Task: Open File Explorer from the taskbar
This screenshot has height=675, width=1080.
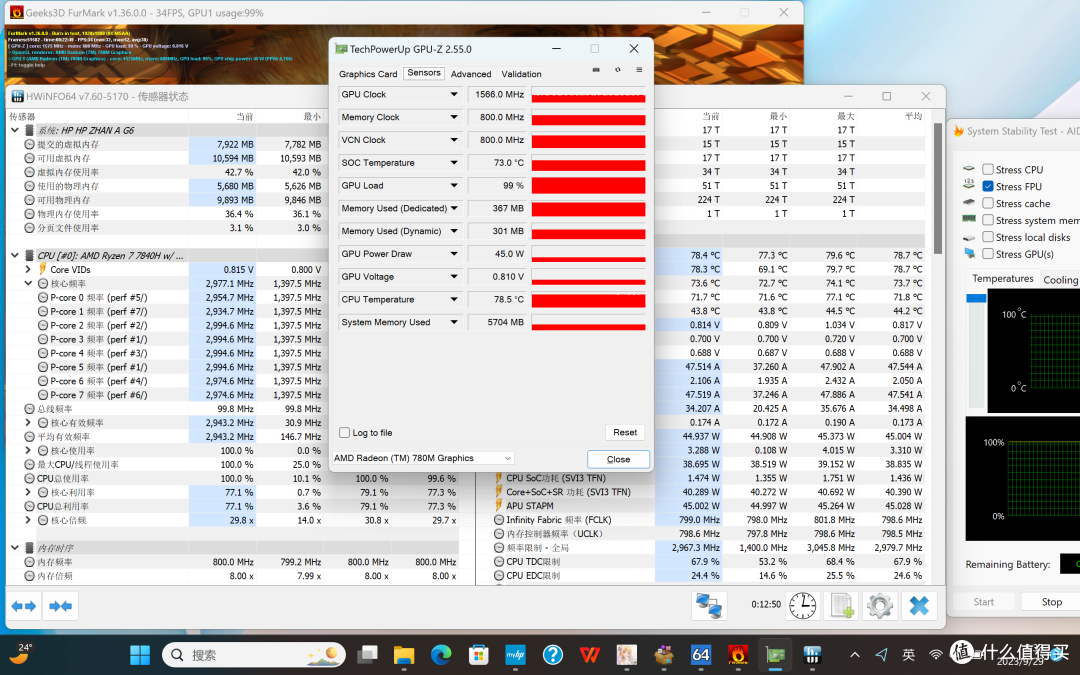Action: click(x=404, y=654)
